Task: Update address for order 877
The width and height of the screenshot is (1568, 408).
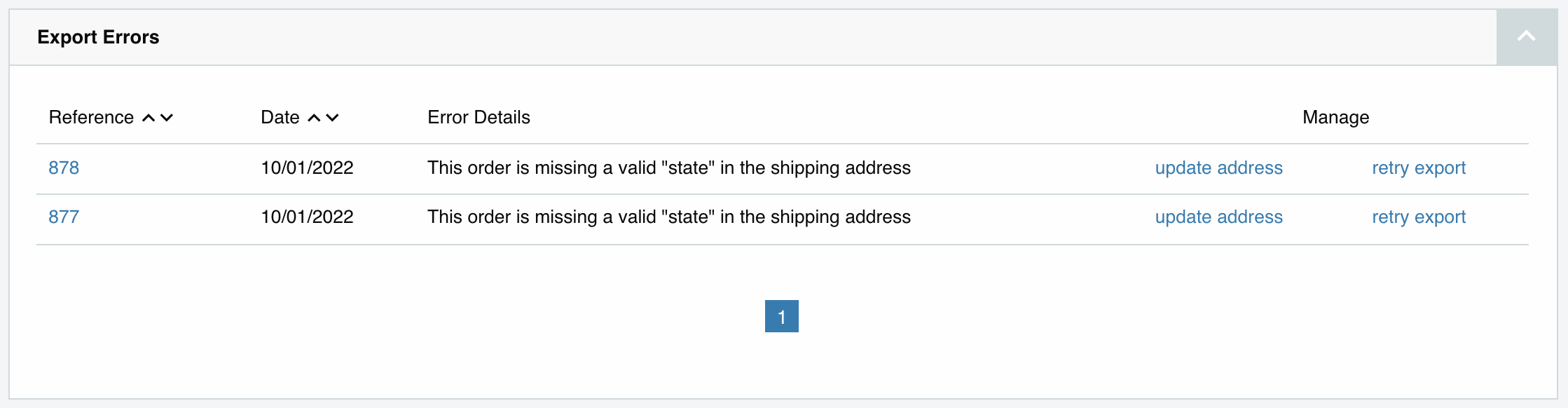Action: (x=1218, y=217)
